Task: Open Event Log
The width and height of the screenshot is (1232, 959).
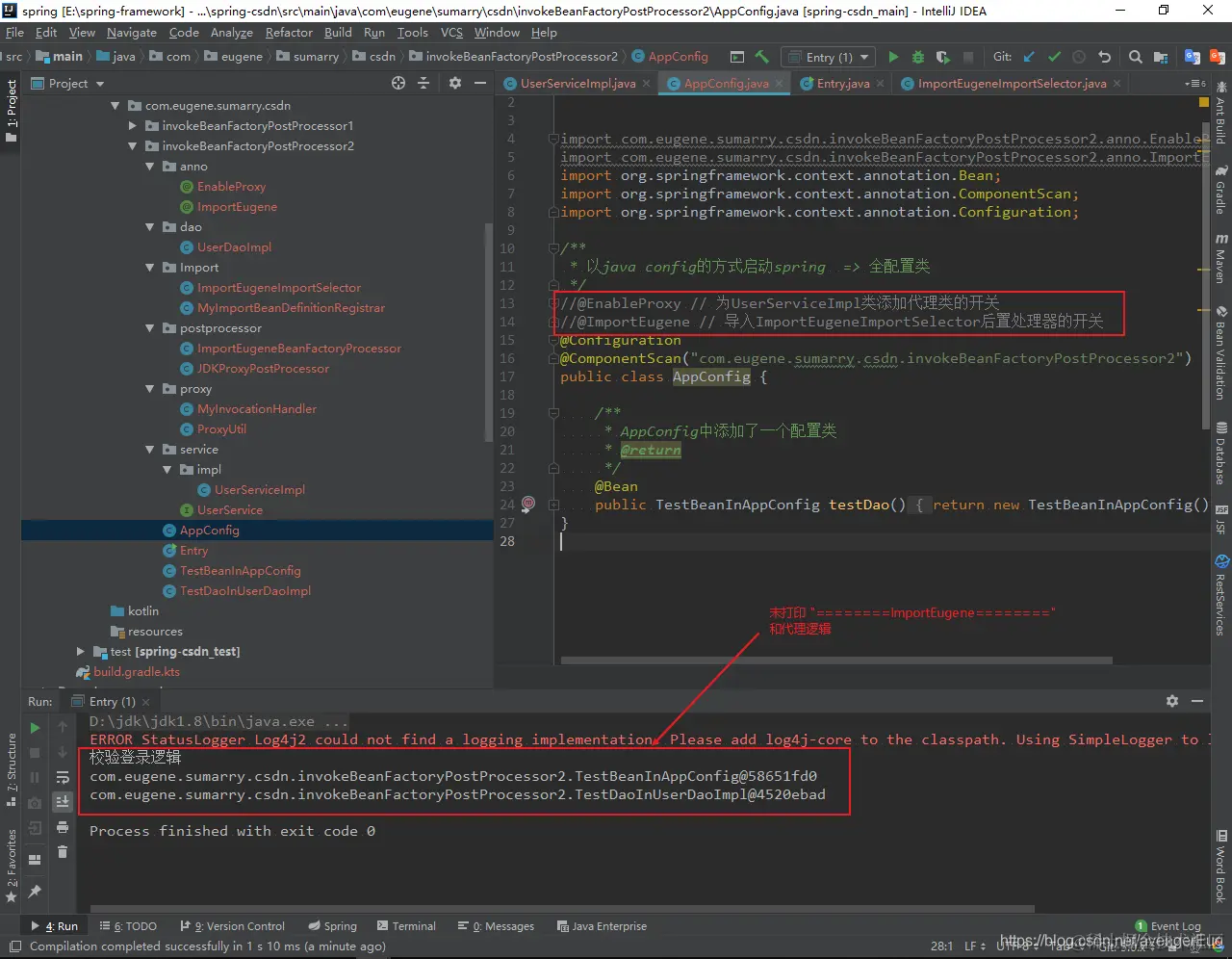Action: coord(1168,926)
